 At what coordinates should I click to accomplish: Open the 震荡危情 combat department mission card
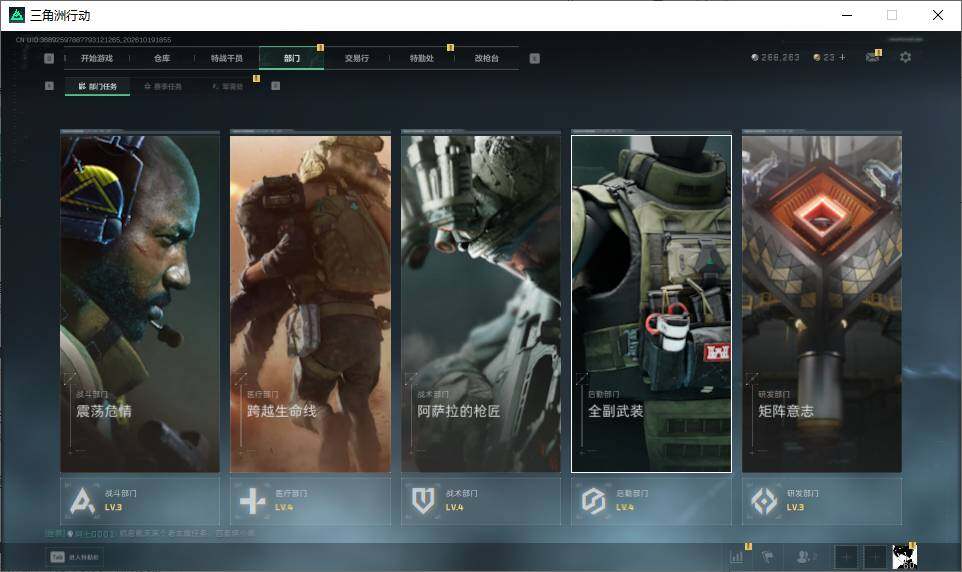140,304
